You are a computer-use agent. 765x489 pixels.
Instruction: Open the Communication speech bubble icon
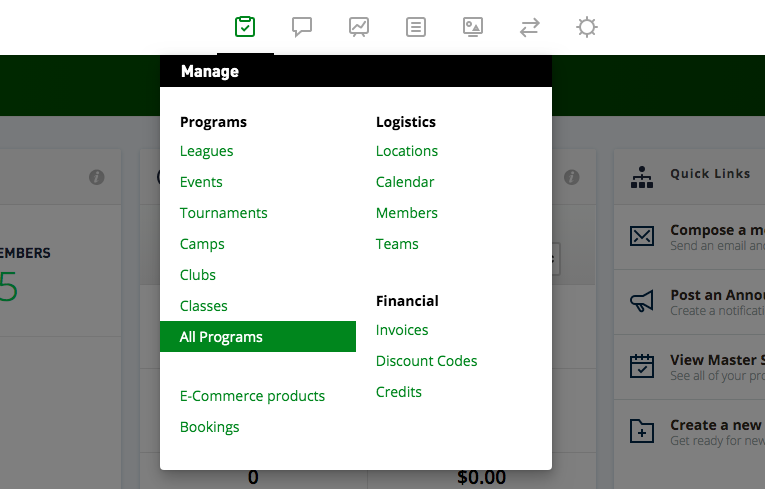pyautogui.click(x=302, y=27)
